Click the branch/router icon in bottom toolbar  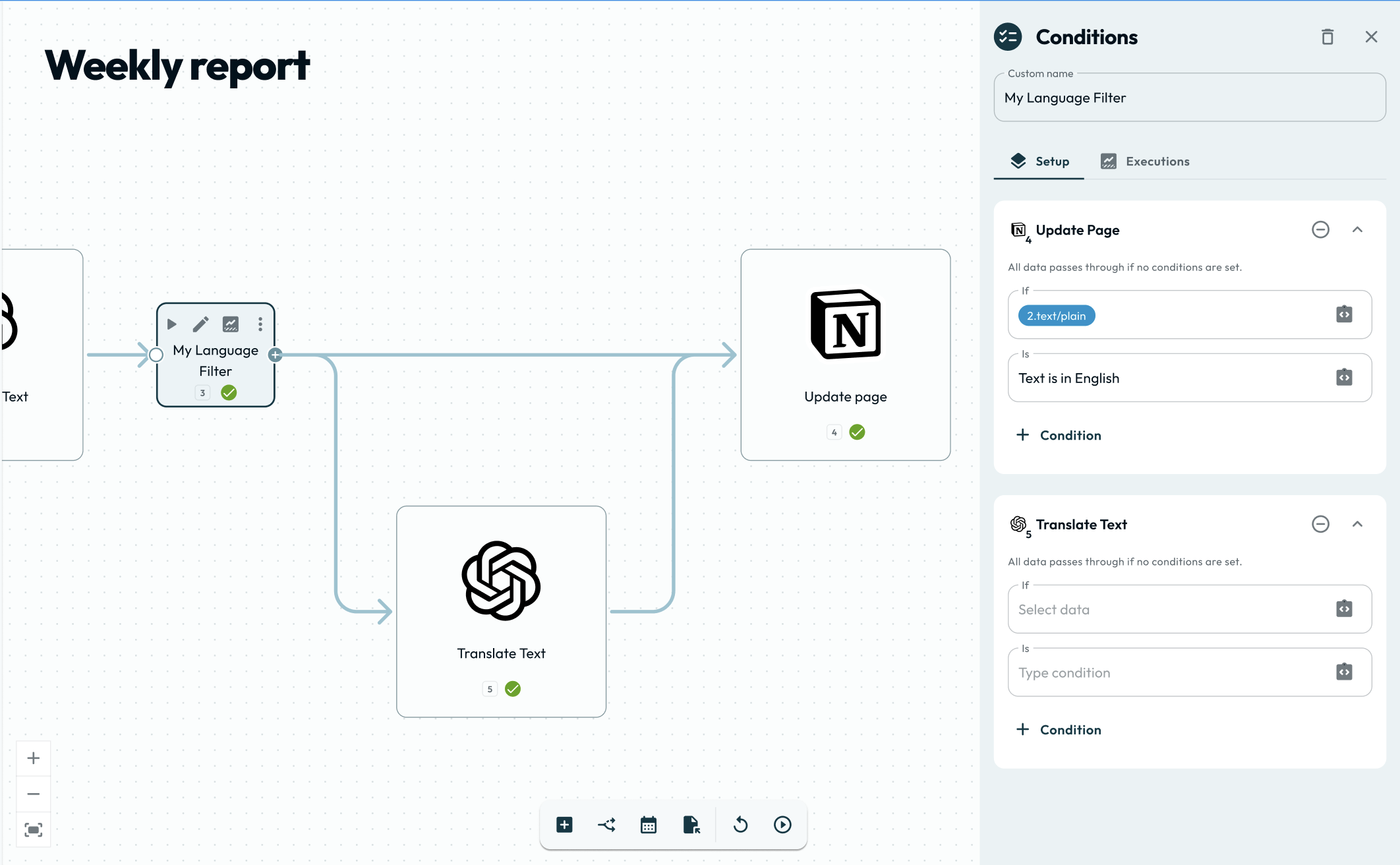click(x=606, y=825)
